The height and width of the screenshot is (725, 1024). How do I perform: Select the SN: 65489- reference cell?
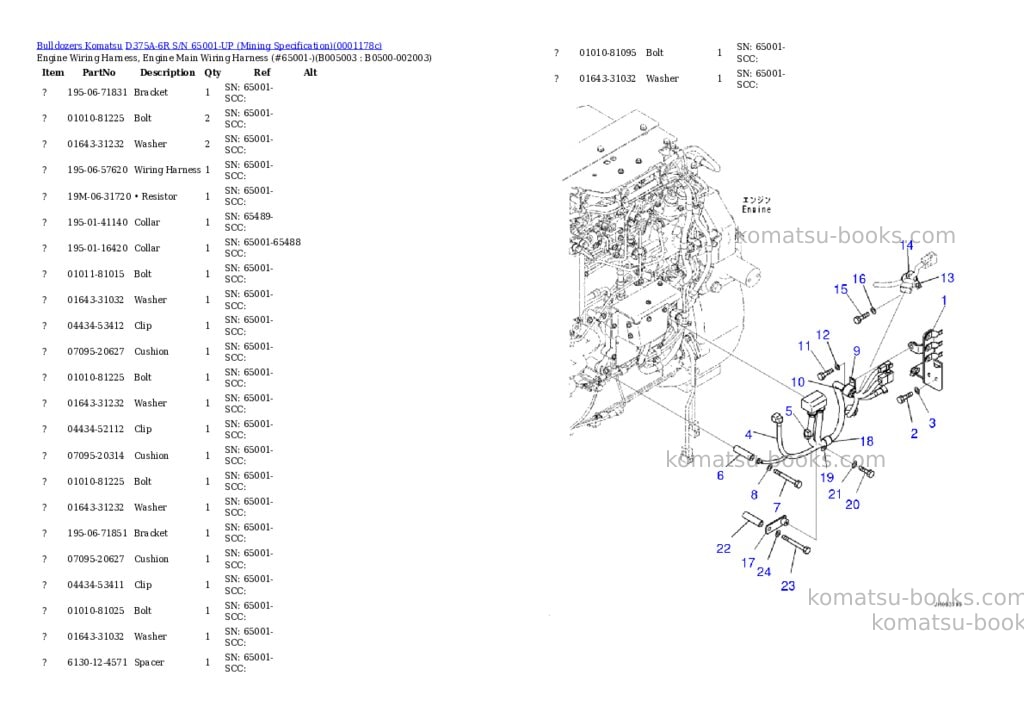(249, 221)
